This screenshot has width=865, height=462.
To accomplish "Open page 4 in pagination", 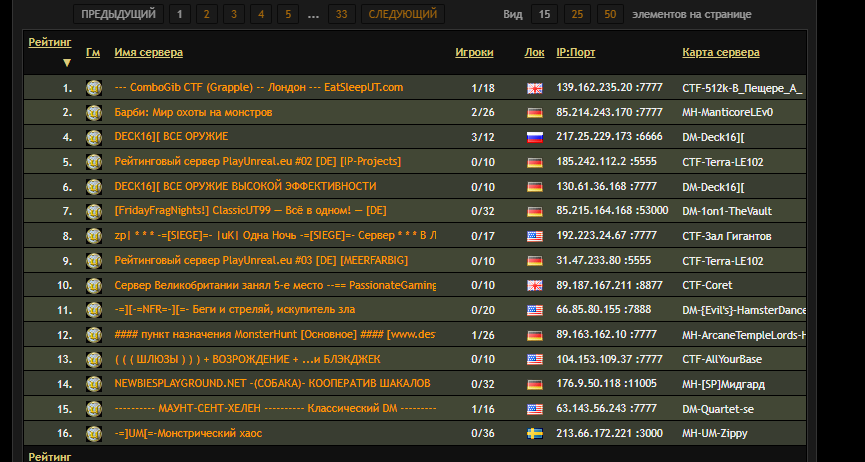I will (x=261, y=14).
